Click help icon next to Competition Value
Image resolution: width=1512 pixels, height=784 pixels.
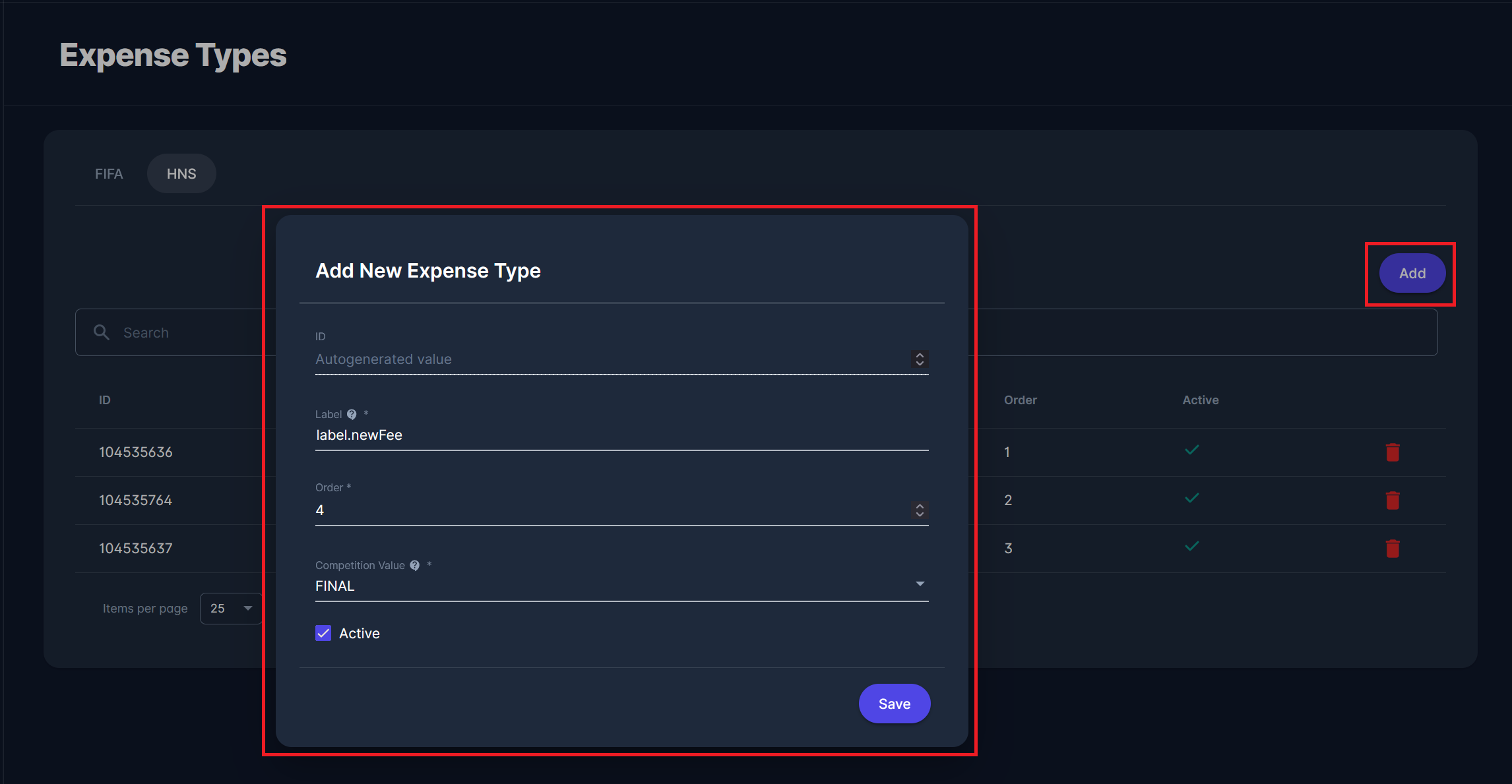(415, 566)
